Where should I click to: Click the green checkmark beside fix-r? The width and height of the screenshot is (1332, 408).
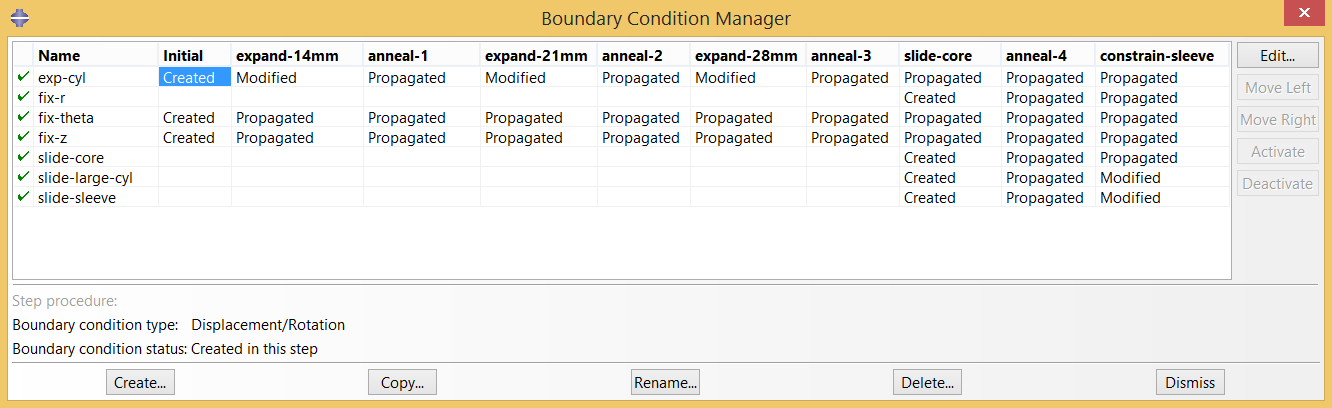(23, 97)
